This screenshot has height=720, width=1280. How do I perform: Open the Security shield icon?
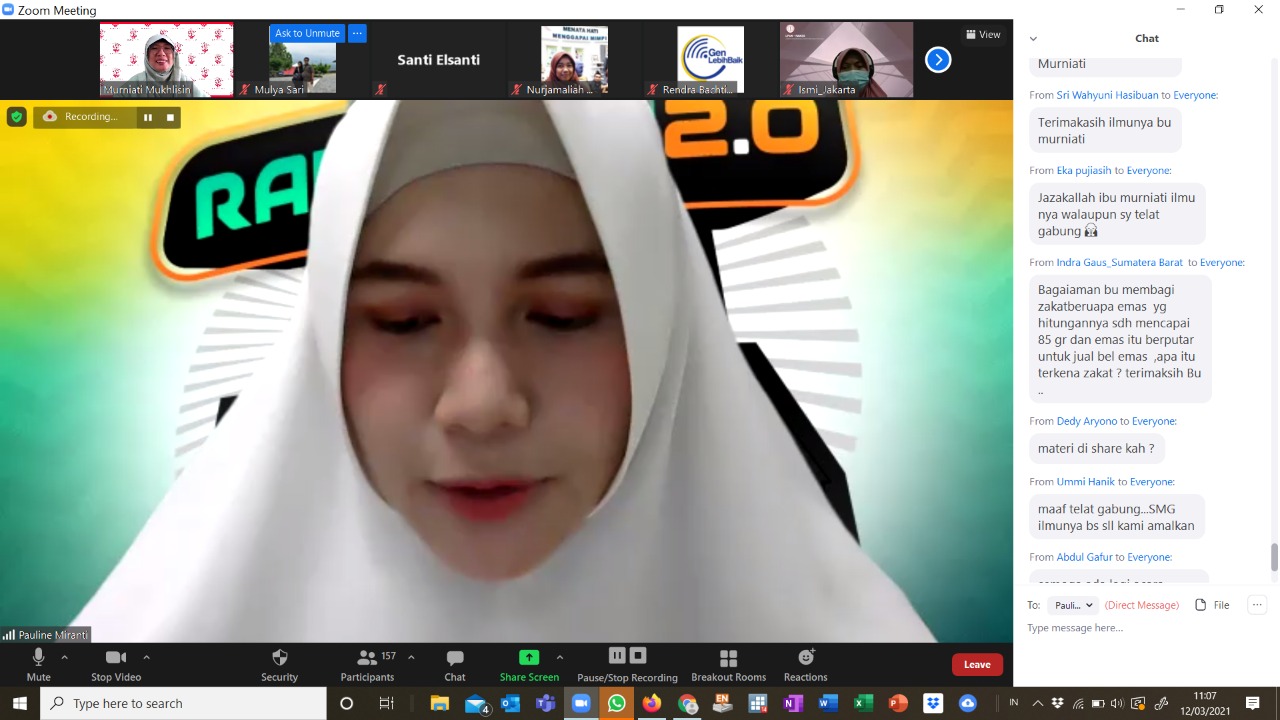click(280, 658)
